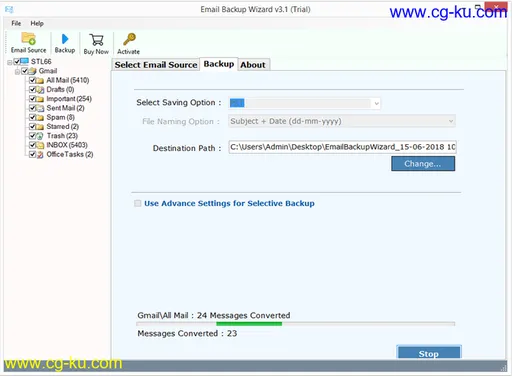Click the All Mail folder icon
The width and height of the screenshot is (512, 376).
click(40, 80)
